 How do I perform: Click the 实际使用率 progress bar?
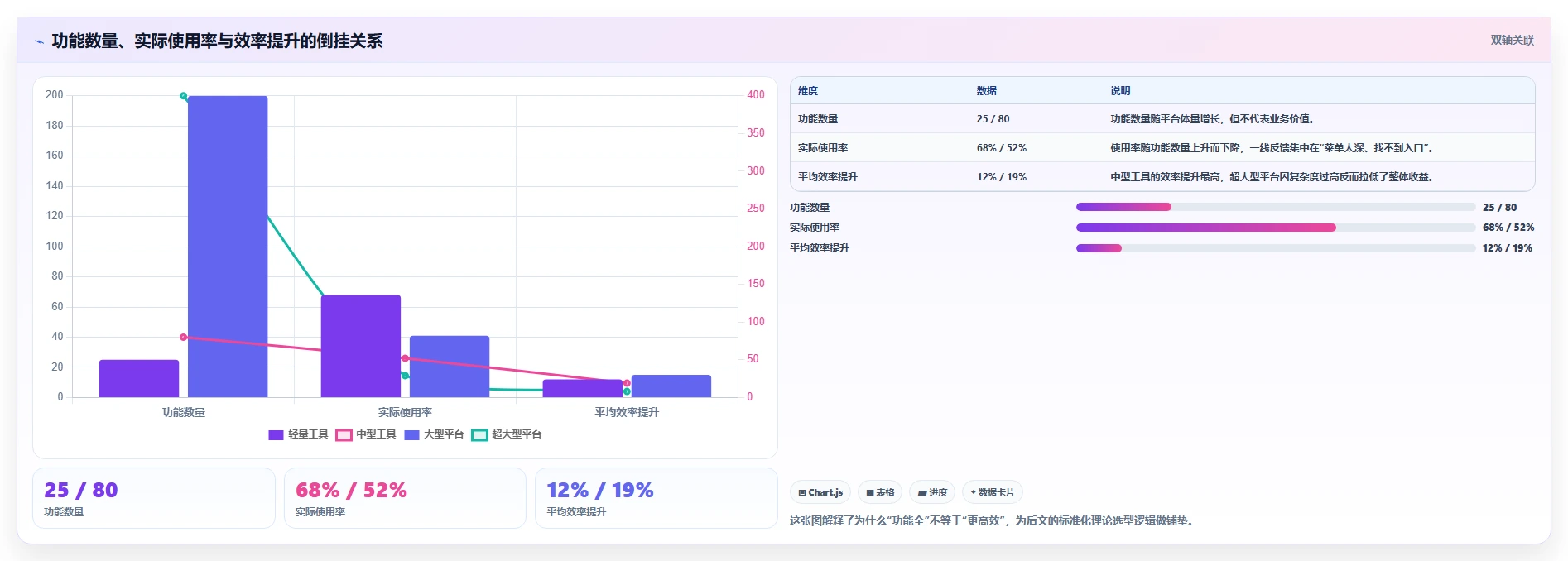tap(1276, 228)
